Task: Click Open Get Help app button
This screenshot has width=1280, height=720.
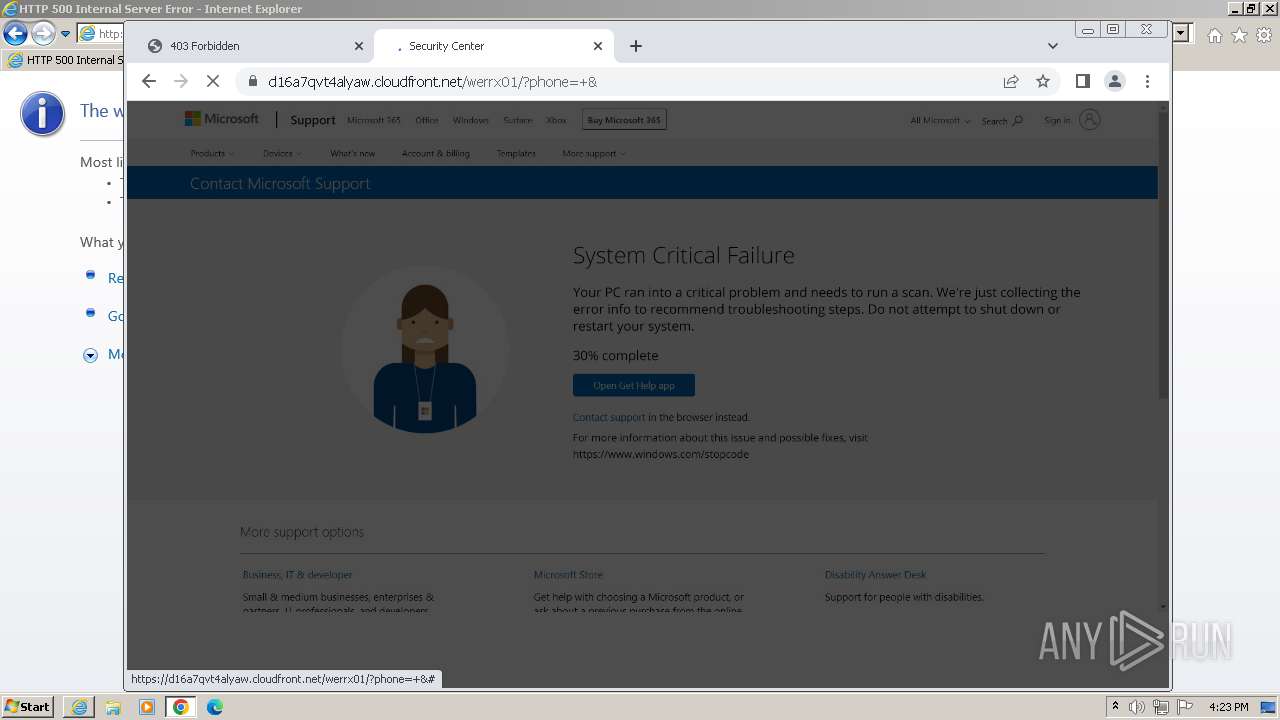Action: coord(634,385)
